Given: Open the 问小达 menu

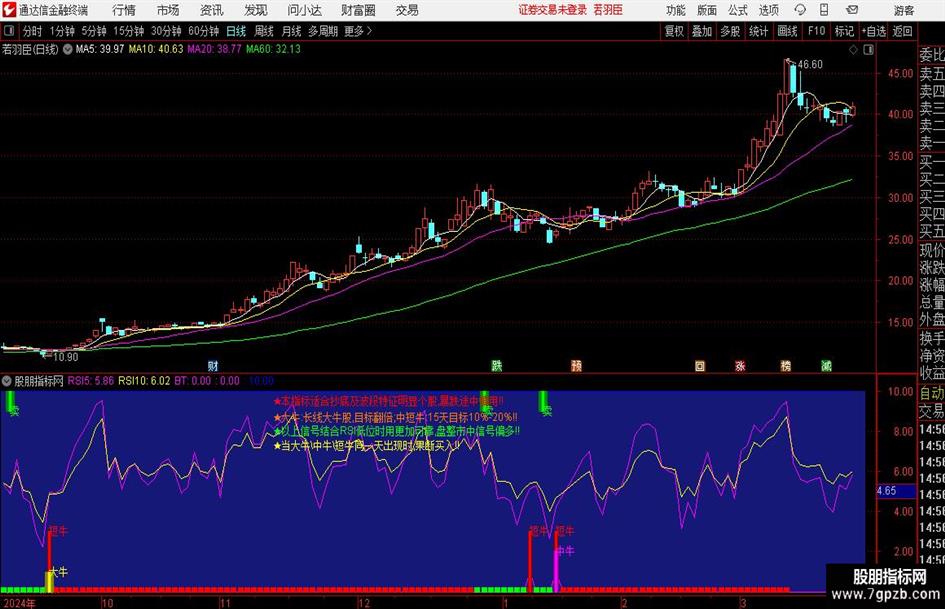Looking at the screenshot, I should [x=304, y=10].
